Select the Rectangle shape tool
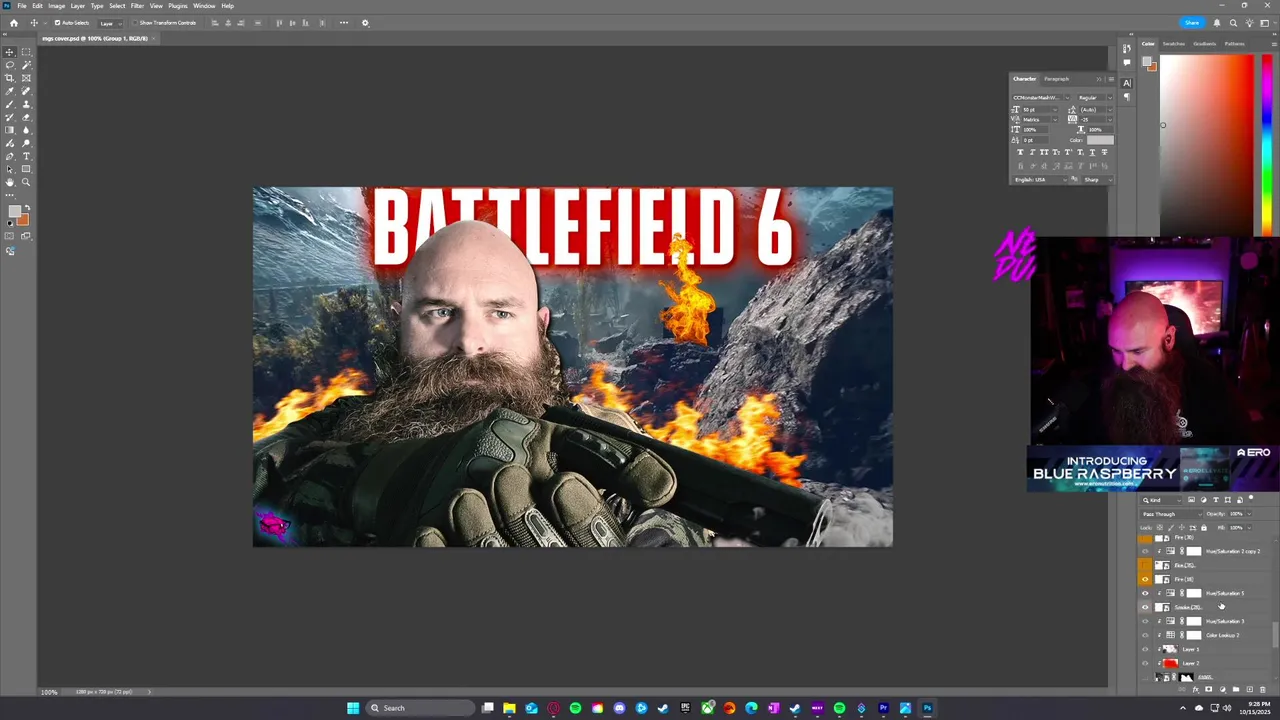This screenshot has width=1280, height=720. (x=26, y=169)
